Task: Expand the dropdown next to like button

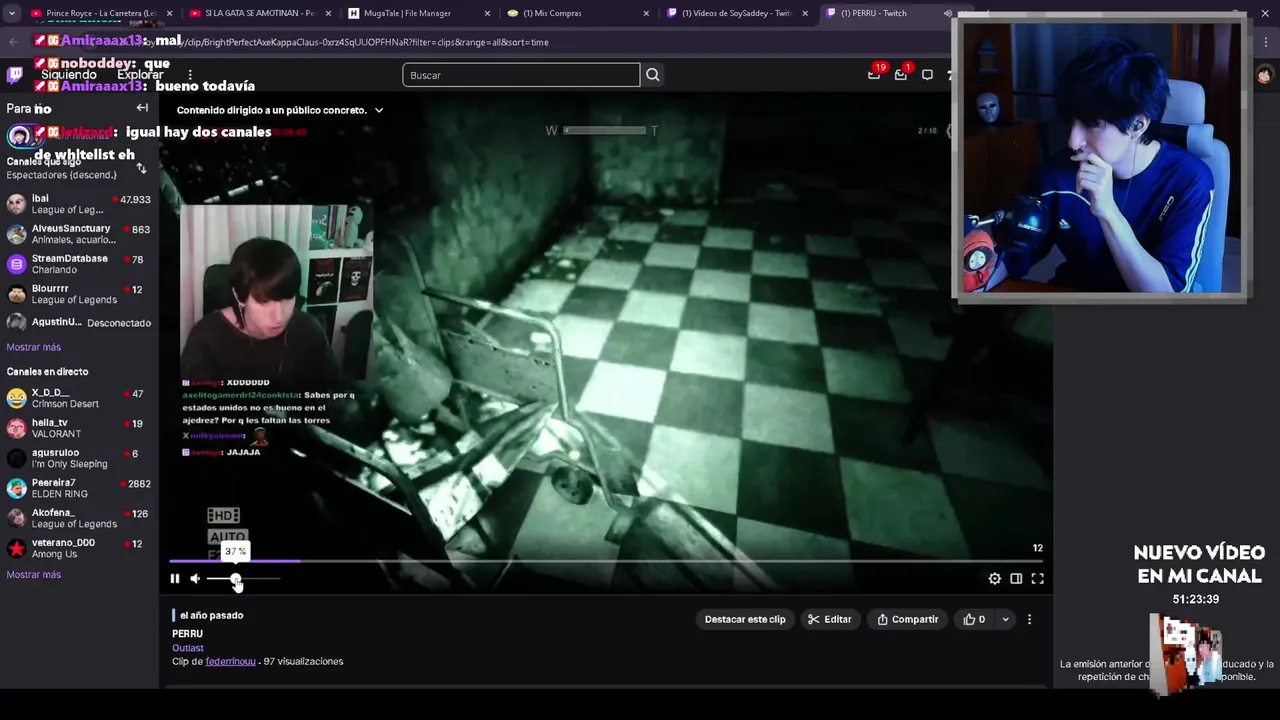Action: tap(1005, 619)
